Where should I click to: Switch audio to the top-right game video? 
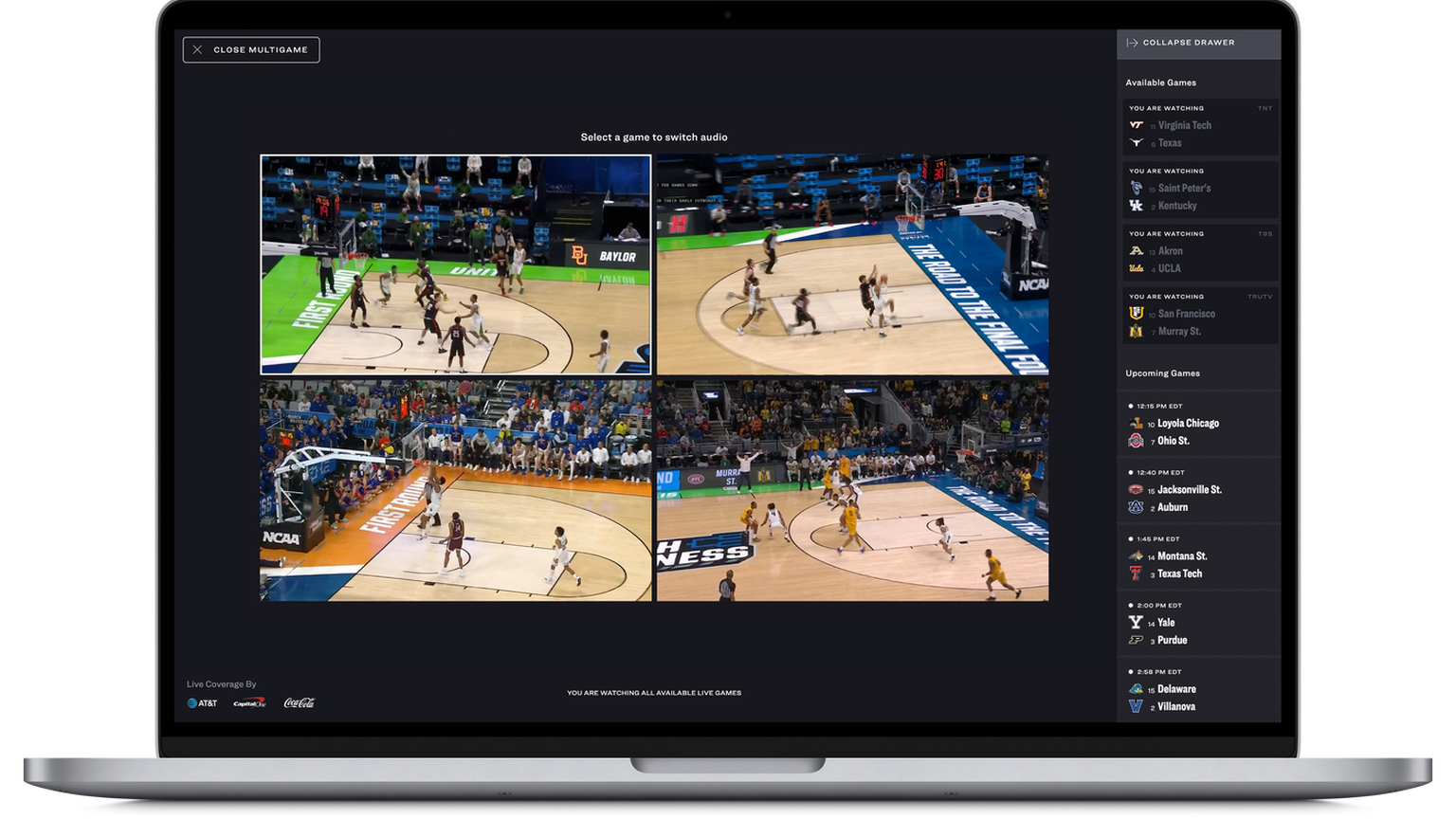[x=853, y=264]
